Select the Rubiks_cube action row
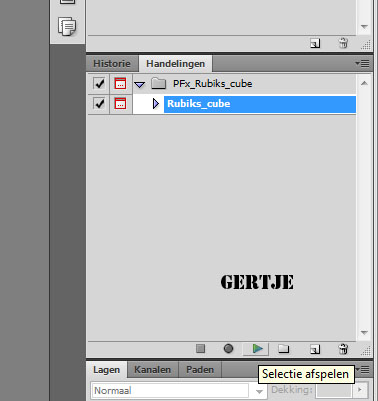The width and height of the screenshot is (378, 401). (x=260, y=104)
